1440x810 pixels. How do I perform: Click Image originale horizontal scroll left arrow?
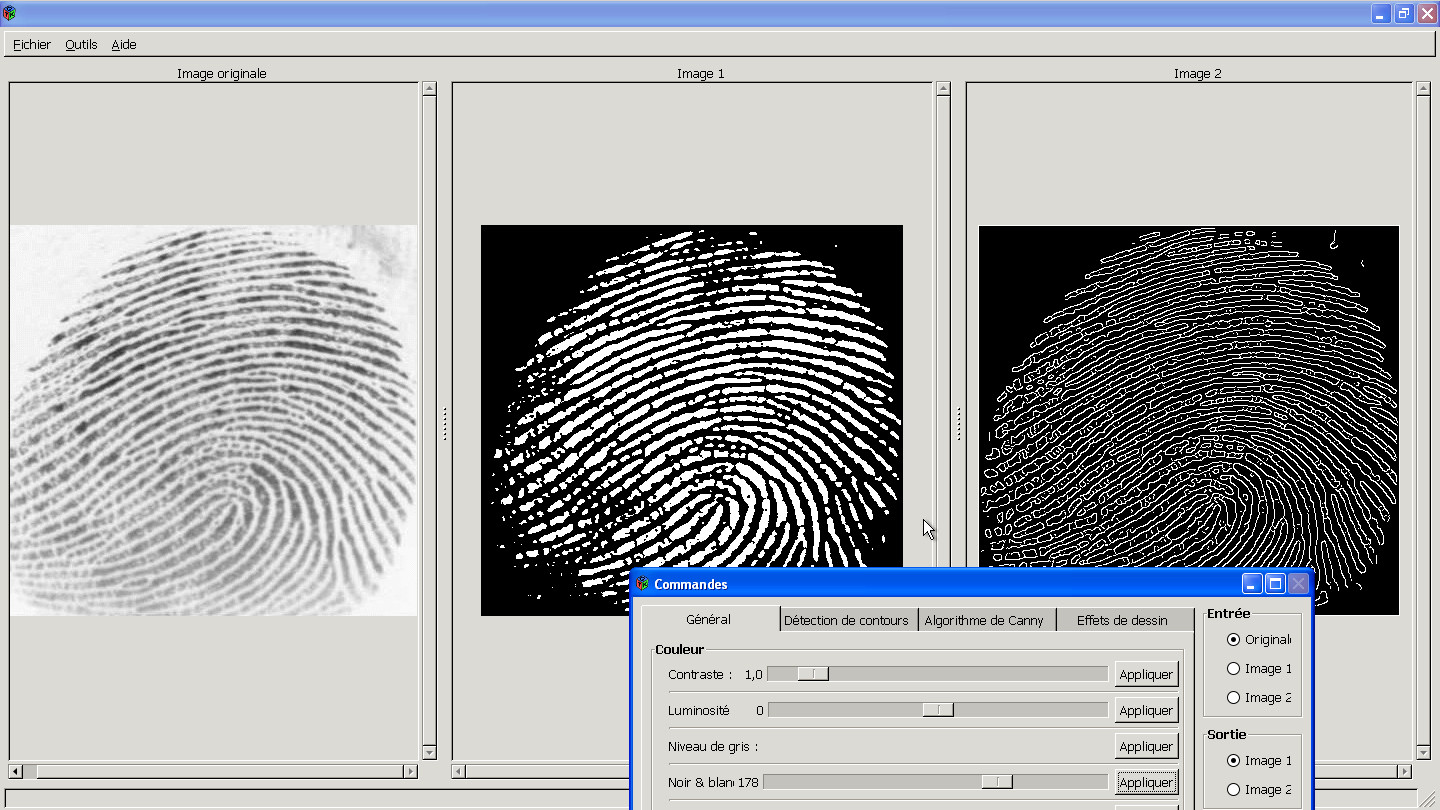(x=15, y=772)
